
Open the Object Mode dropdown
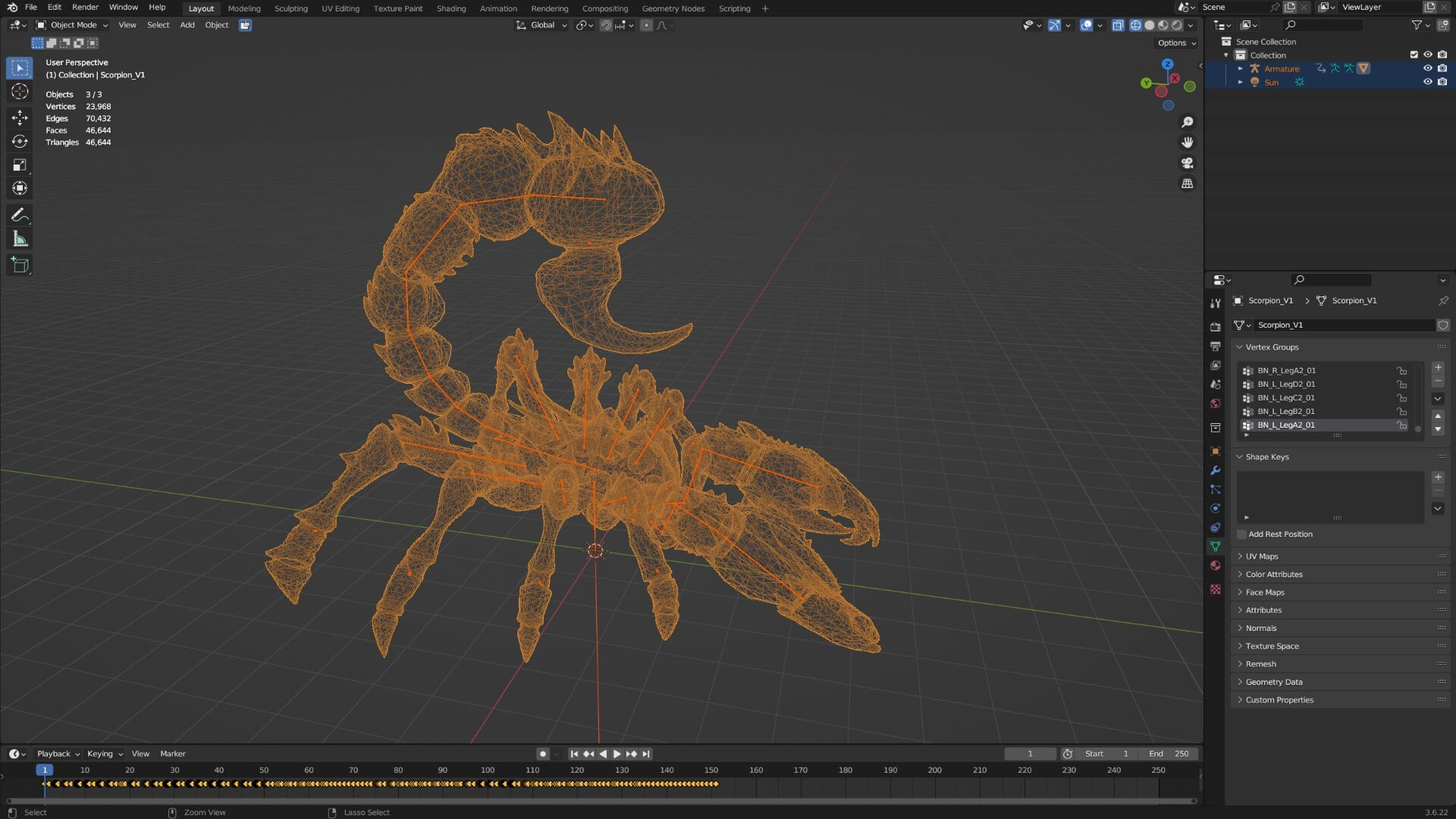(x=72, y=25)
